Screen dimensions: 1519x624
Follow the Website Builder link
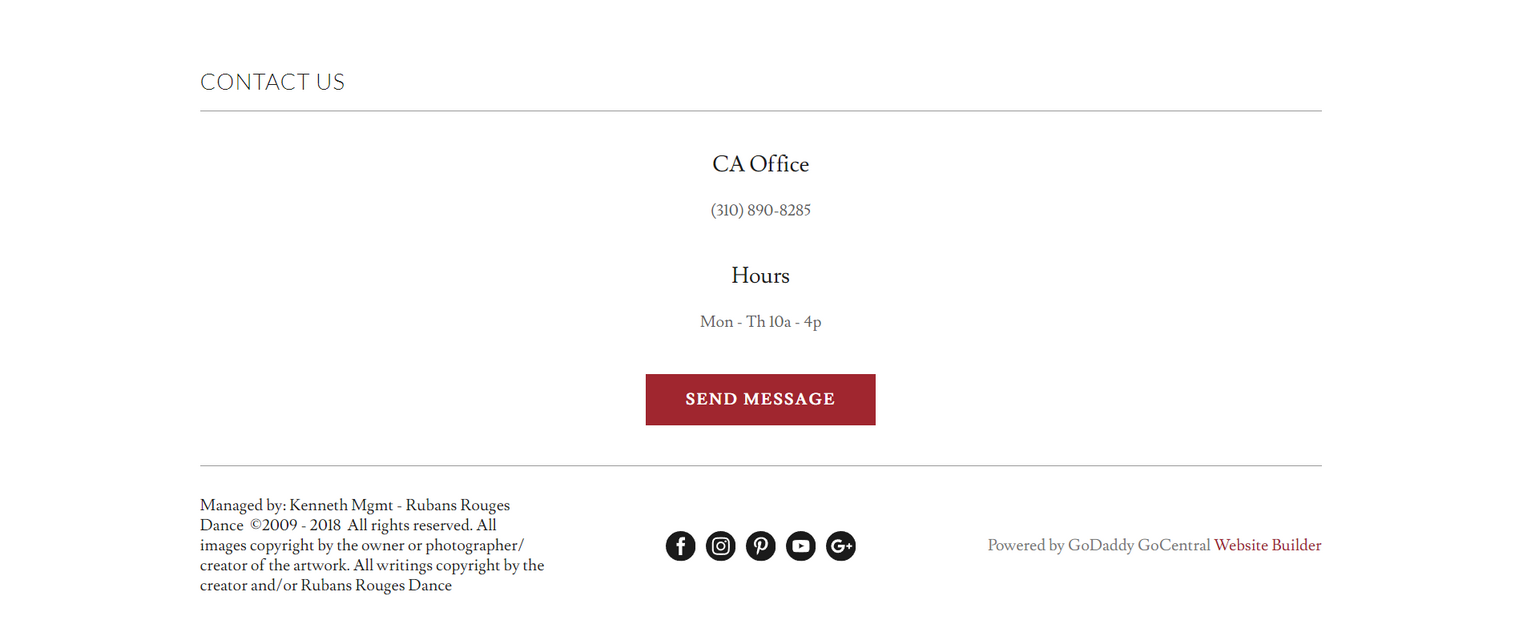pyautogui.click(x=1267, y=546)
